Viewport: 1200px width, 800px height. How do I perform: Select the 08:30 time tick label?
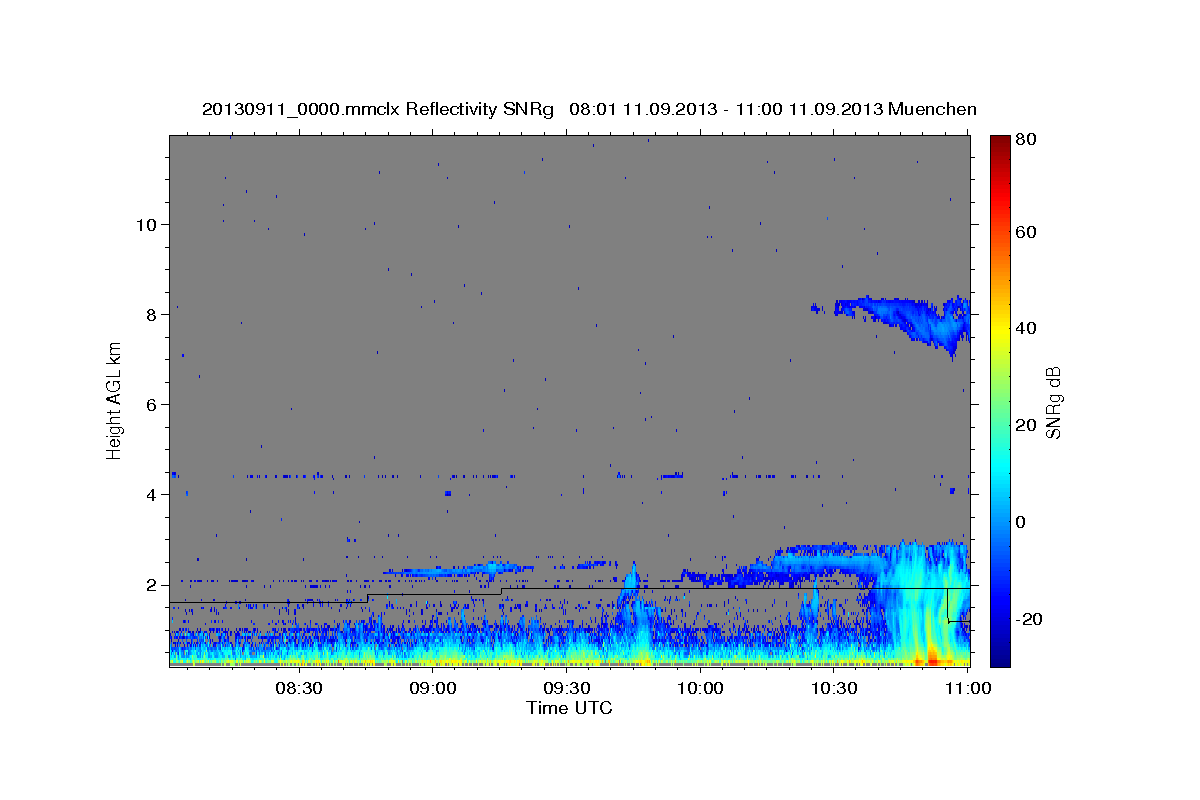point(298,688)
